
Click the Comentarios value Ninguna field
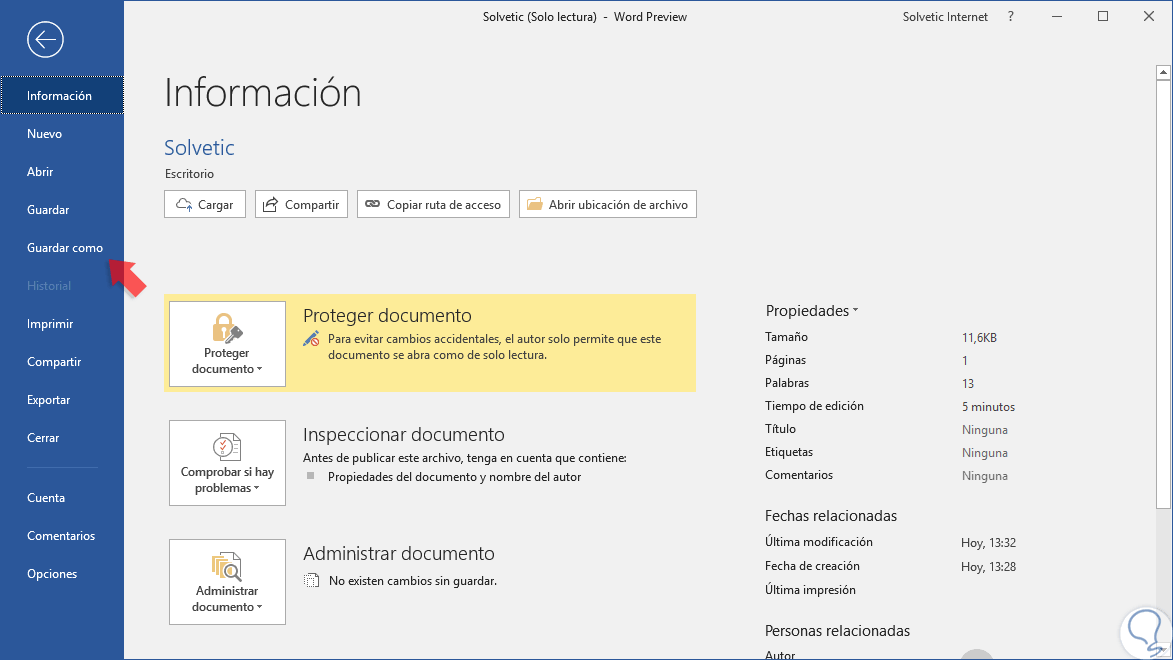point(984,476)
